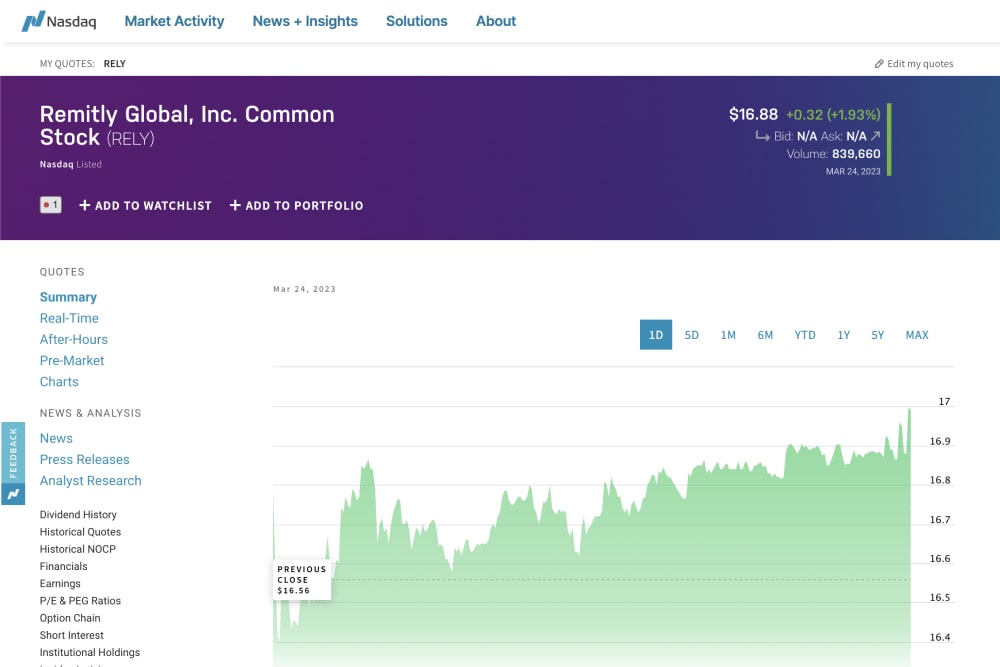Image resolution: width=1000 pixels, height=667 pixels.
Task: Click the Nasdaq icon under Feedback tab
Action: [13, 494]
